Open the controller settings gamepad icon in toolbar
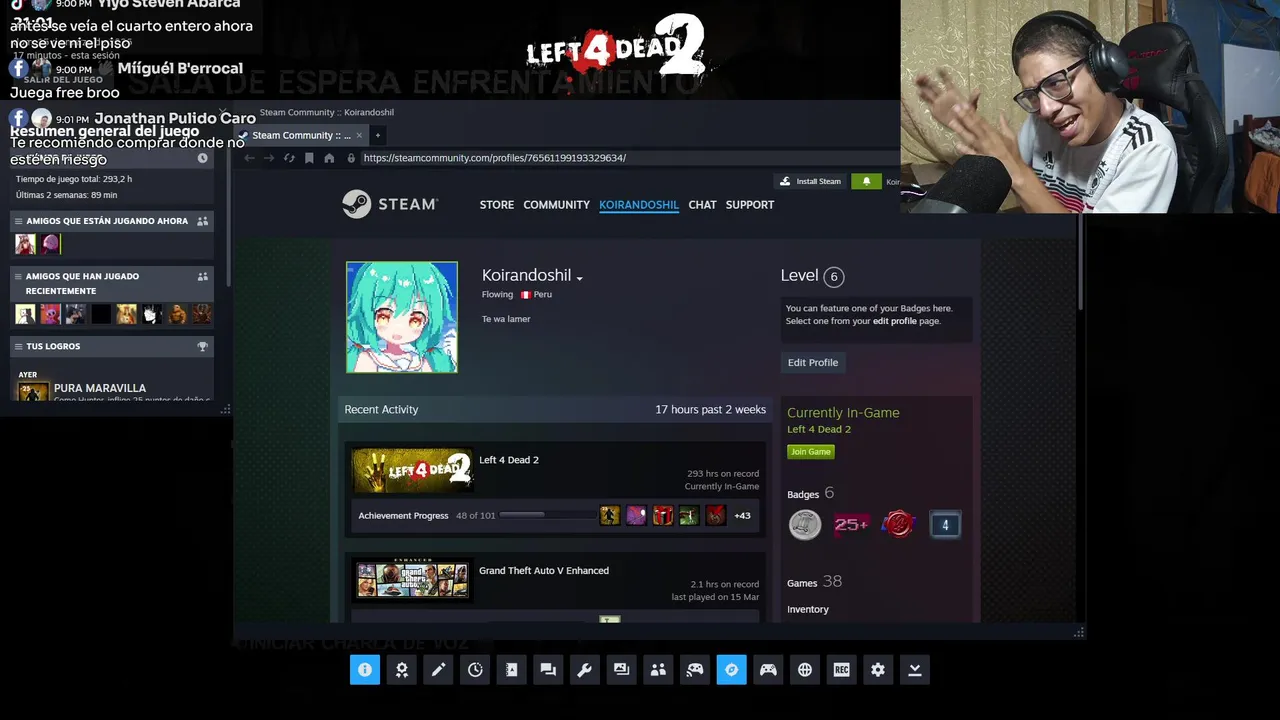 768,670
